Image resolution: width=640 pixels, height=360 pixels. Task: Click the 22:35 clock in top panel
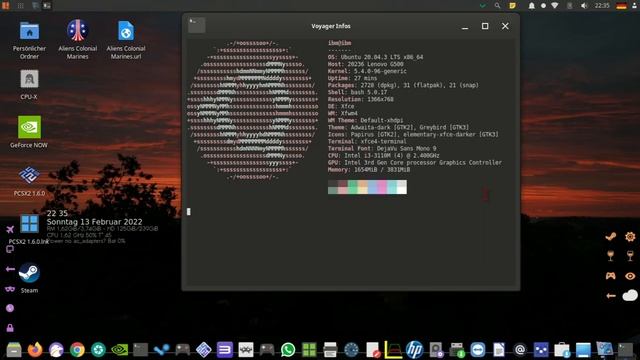click(x=602, y=6)
